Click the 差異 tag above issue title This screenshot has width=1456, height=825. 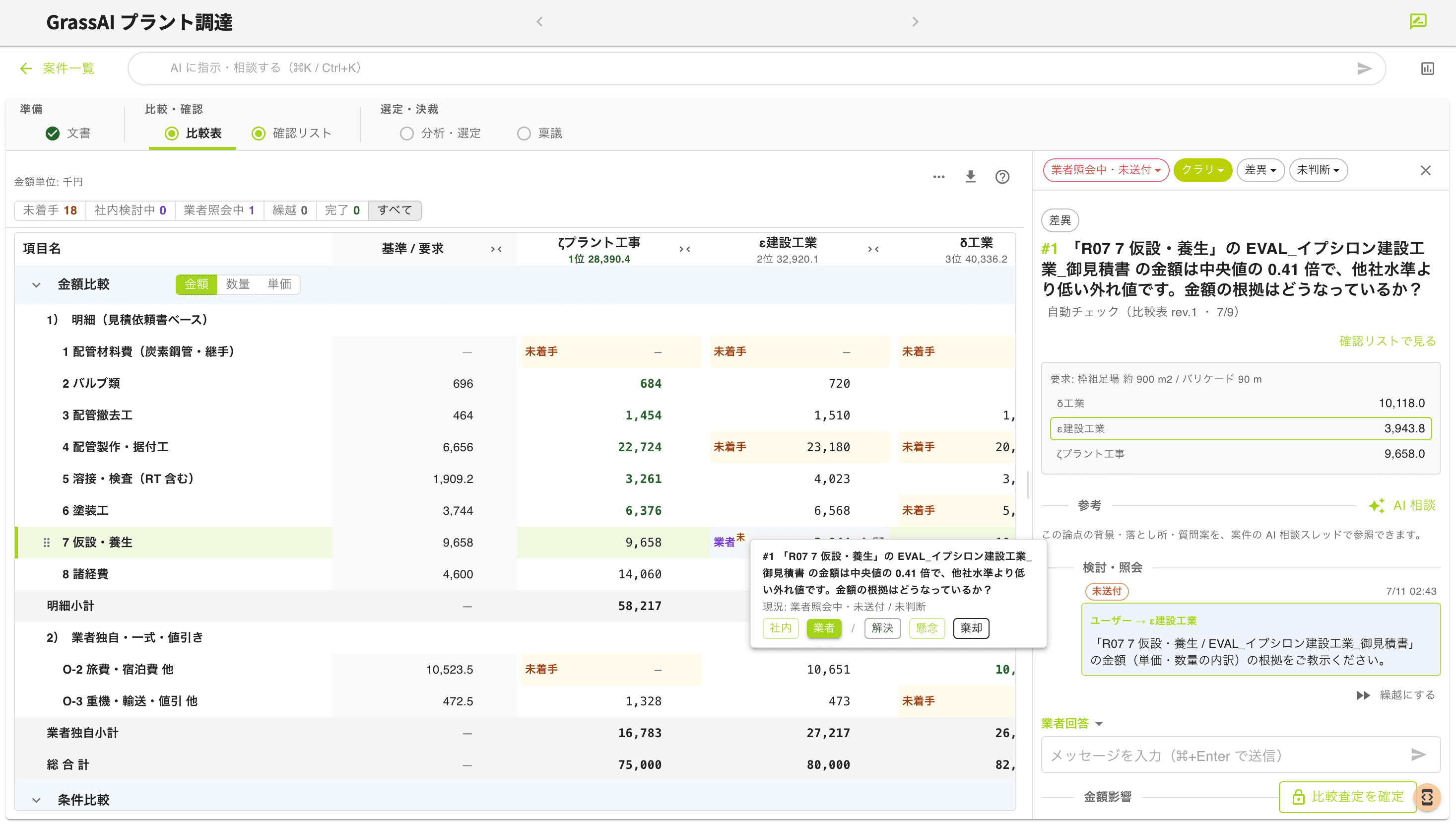coord(1059,220)
